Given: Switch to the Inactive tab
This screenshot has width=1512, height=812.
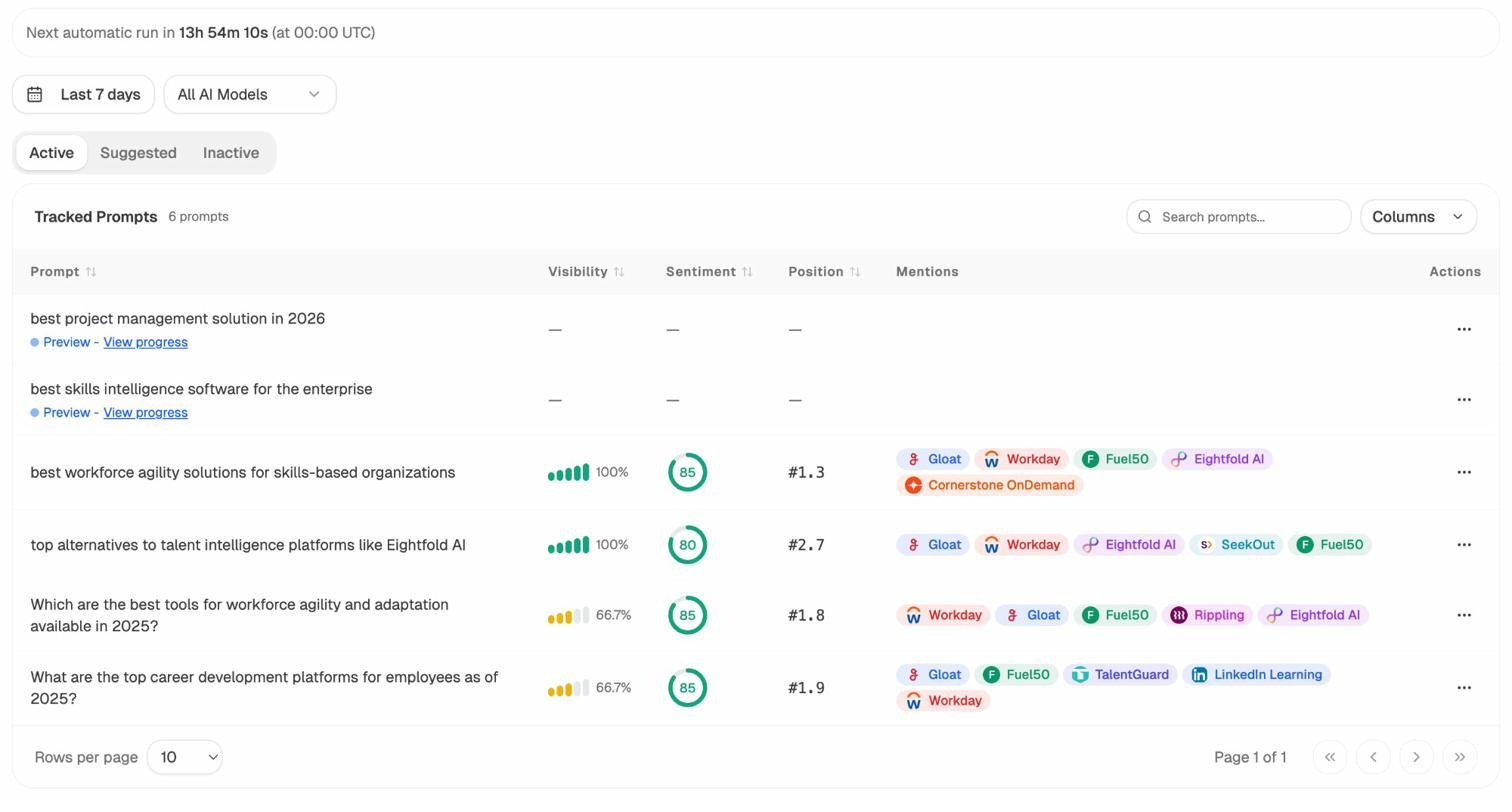Looking at the screenshot, I should tap(231, 153).
